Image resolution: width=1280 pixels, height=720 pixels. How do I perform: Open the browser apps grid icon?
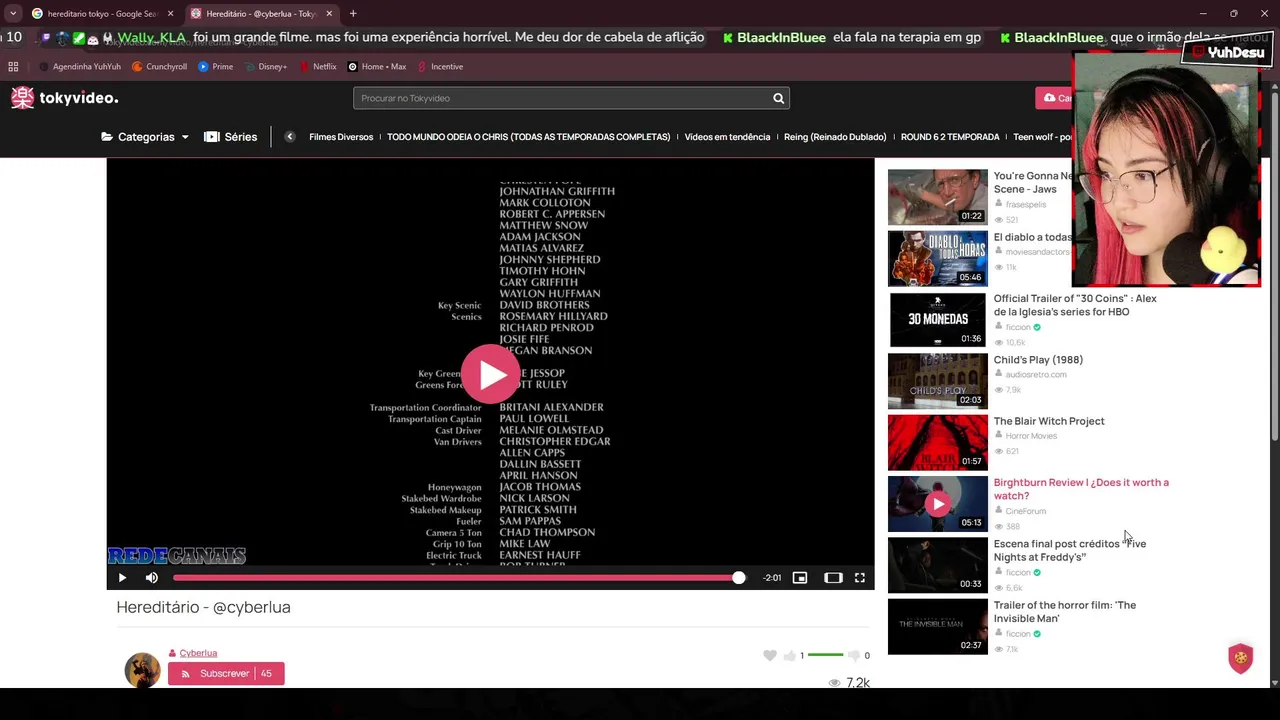pos(13,67)
